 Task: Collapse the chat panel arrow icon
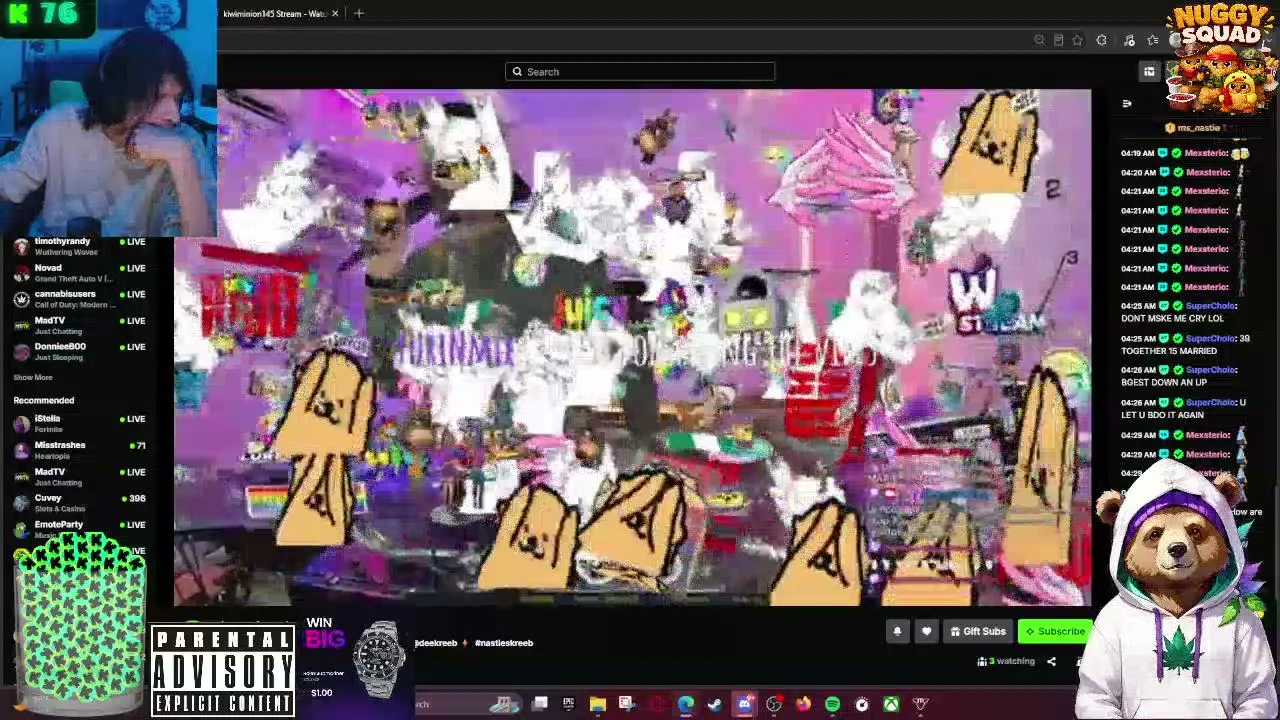(x=1127, y=104)
